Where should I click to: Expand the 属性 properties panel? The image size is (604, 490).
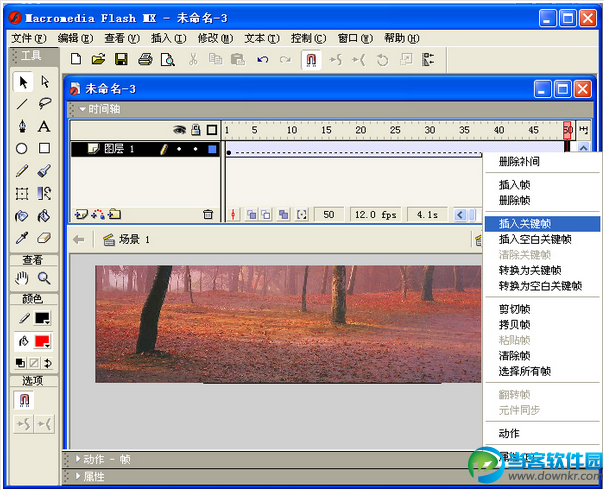[77, 476]
